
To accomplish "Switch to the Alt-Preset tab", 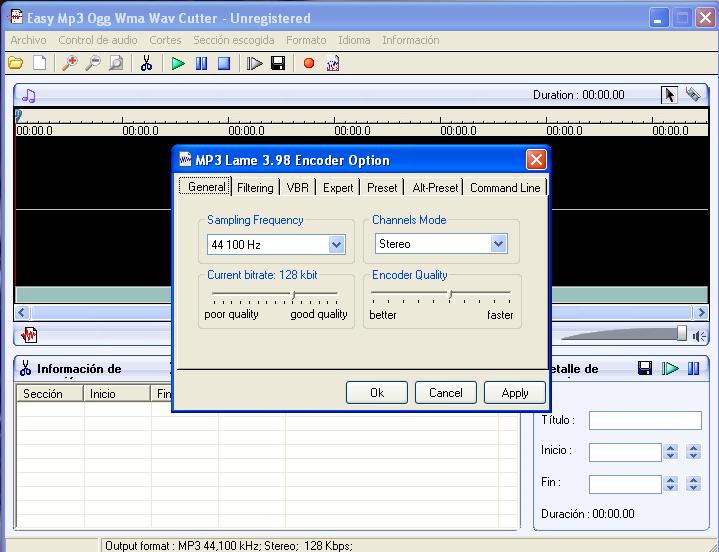I will click(435, 188).
